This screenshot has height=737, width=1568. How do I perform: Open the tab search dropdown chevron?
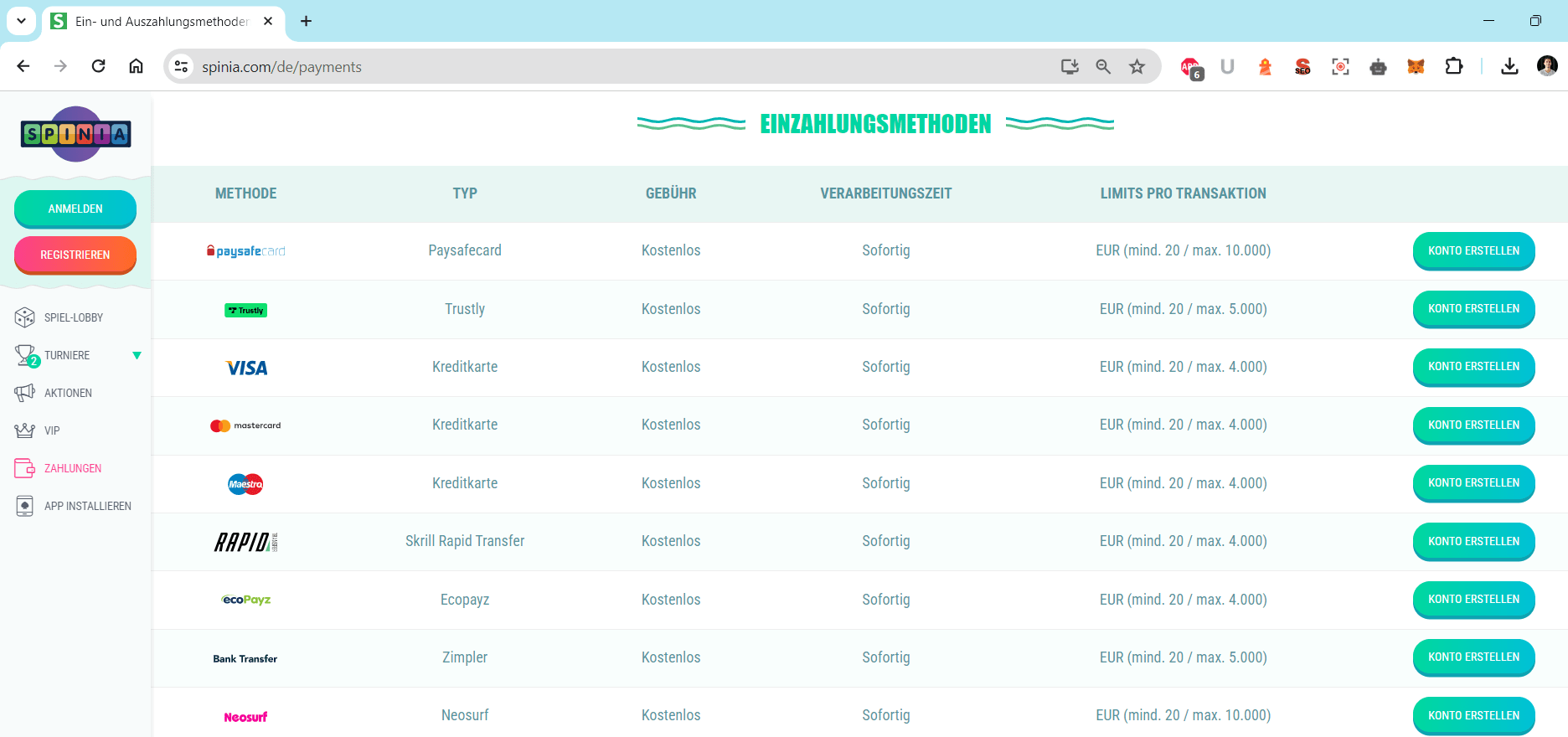(x=21, y=21)
